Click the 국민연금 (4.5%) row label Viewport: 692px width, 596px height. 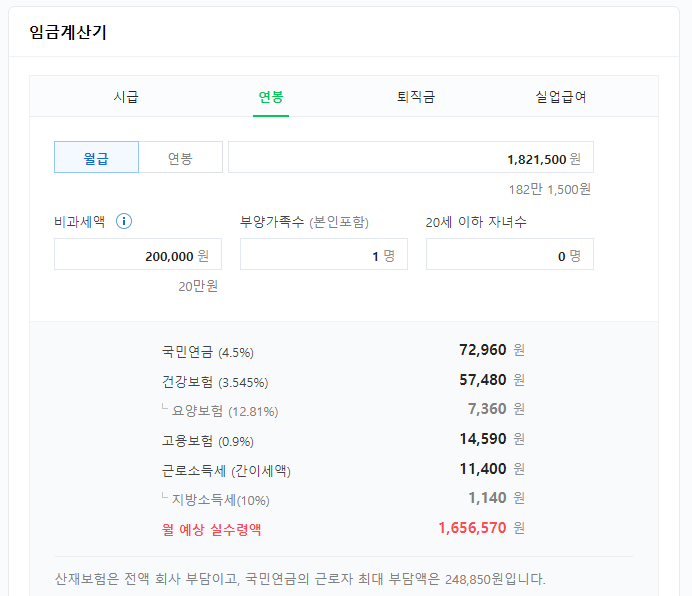tap(207, 352)
